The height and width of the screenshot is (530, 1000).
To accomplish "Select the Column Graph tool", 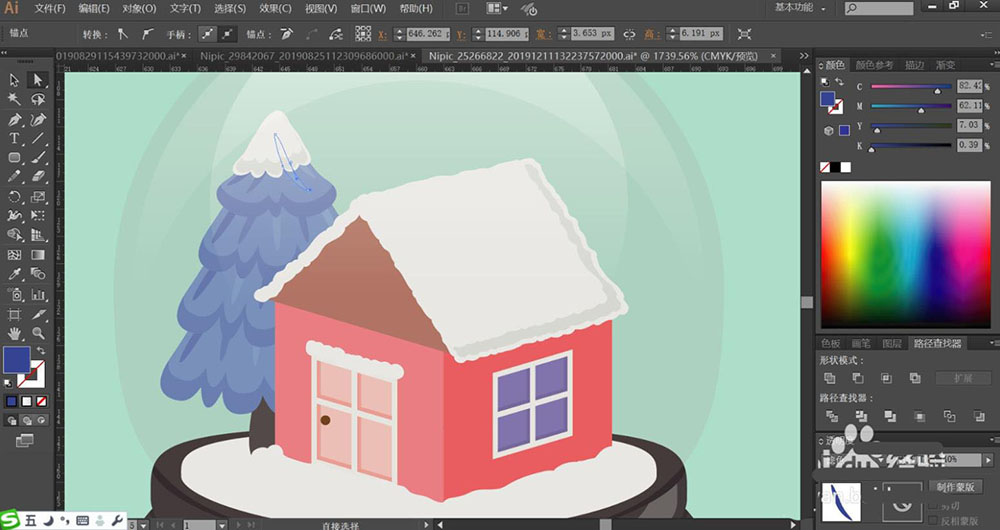I will coord(38,295).
